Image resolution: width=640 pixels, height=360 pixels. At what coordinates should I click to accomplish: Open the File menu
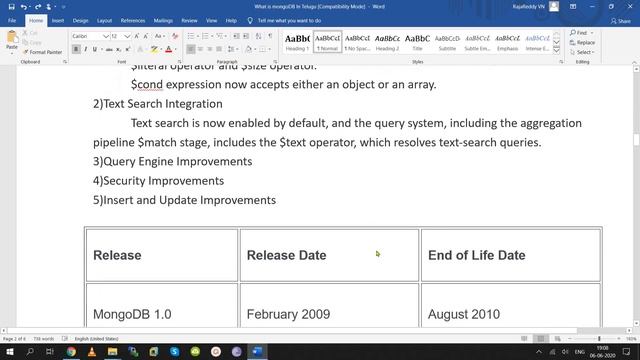click(12, 20)
